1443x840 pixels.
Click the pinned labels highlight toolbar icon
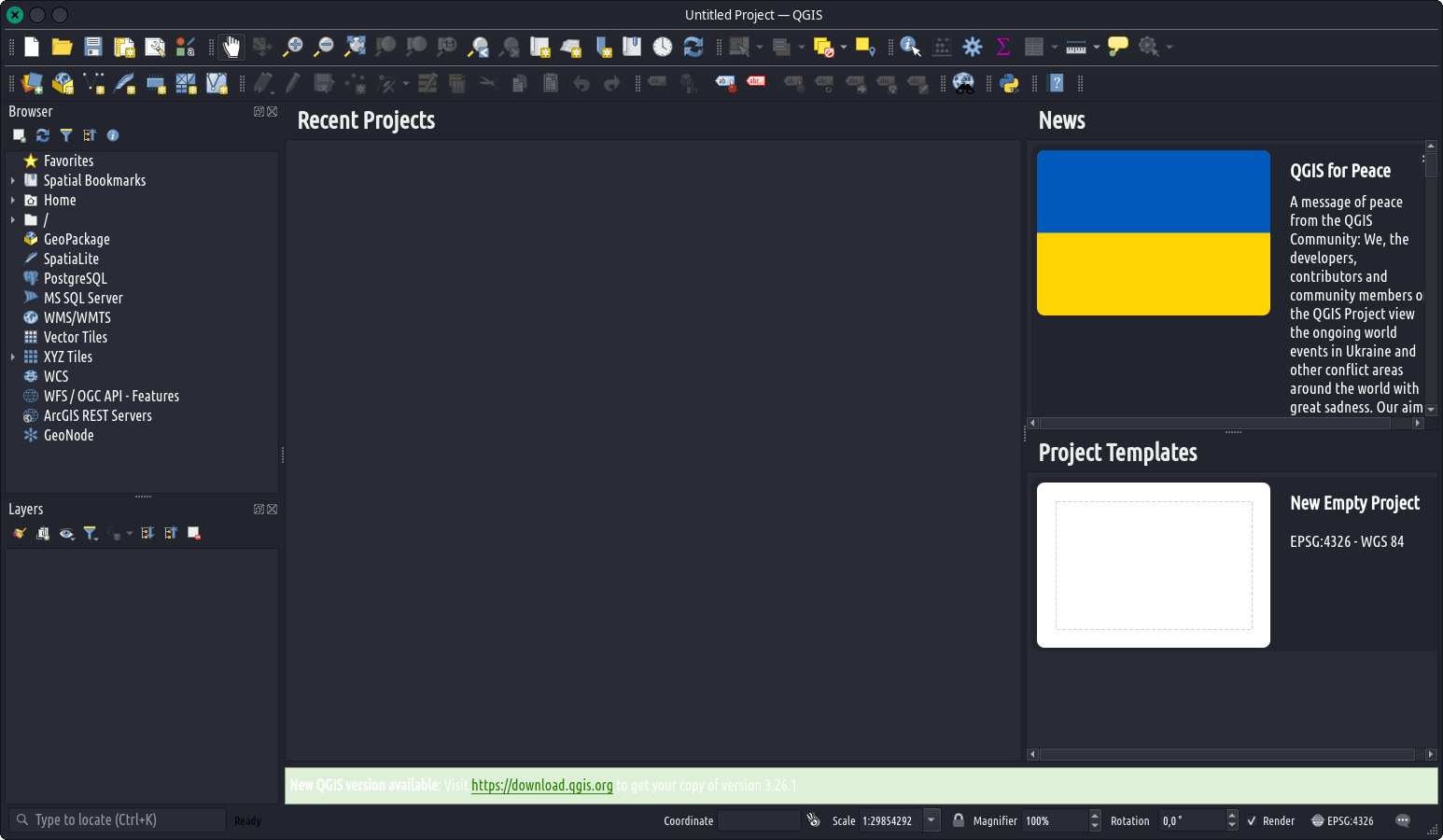click(x=725, y=83)
